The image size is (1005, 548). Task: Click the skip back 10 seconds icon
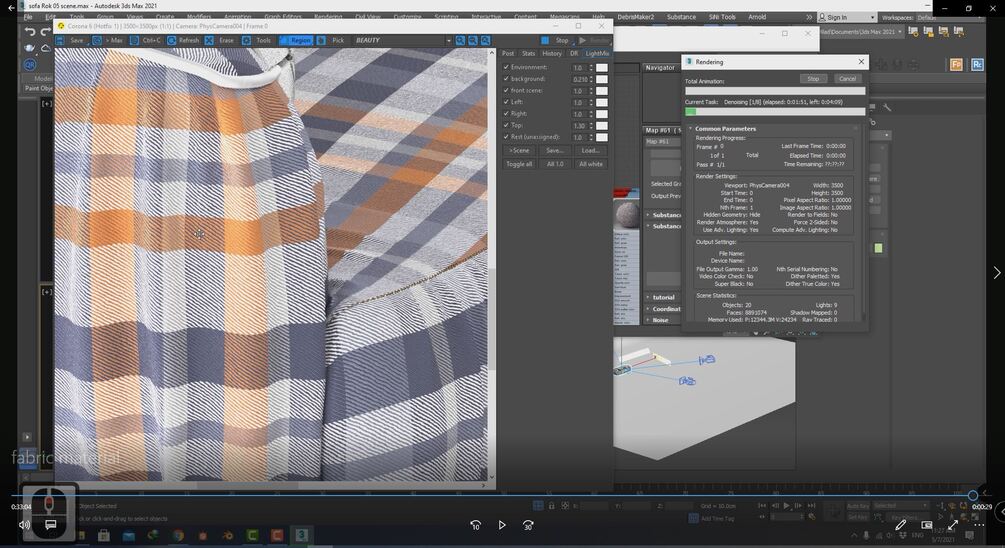coord(476,525)
